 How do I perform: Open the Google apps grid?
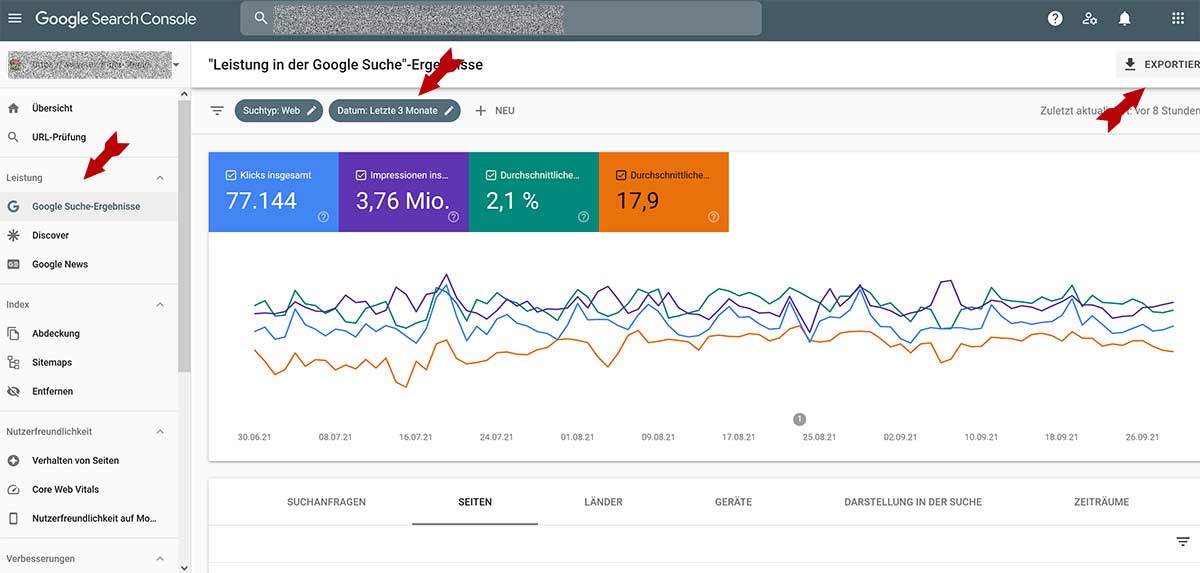tap(1177, 18)
